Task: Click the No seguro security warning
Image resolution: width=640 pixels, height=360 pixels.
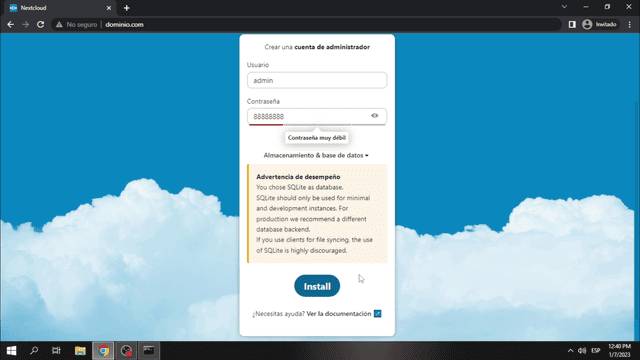Action: (77, 24)
